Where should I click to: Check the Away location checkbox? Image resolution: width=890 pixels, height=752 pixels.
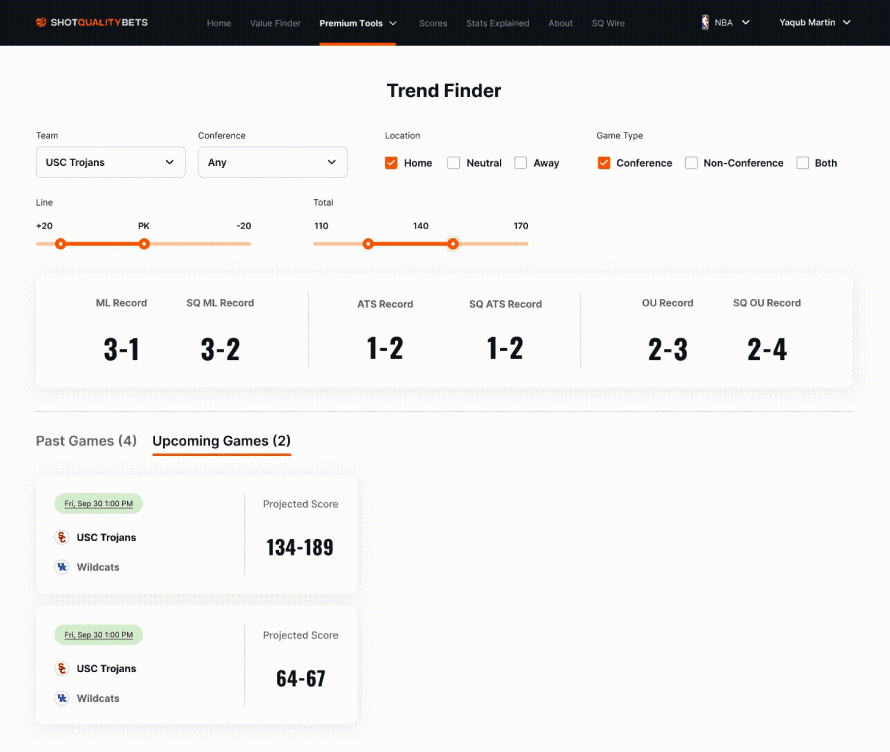tap(520, 163)
